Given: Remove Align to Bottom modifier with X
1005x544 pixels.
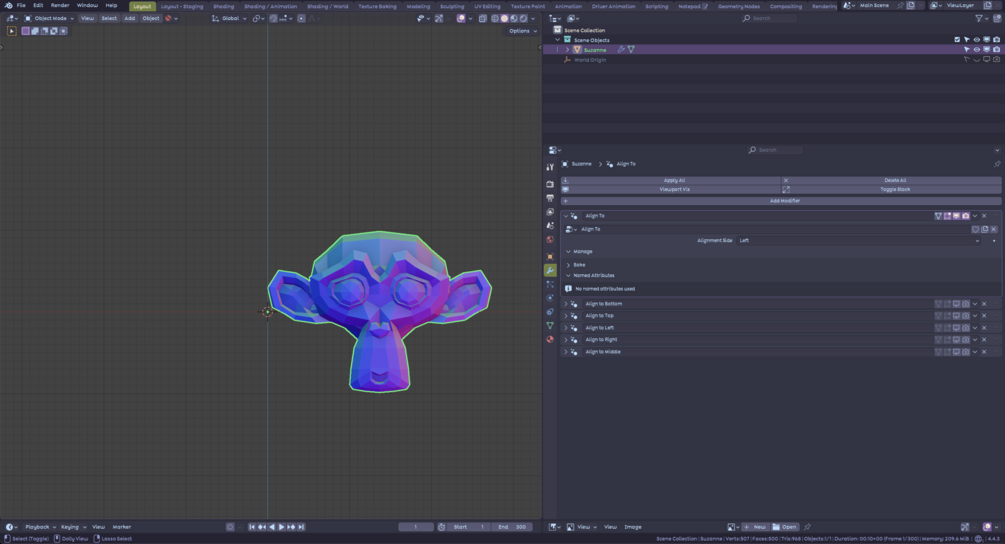Looking at the screenshot, I should point(984,304).
